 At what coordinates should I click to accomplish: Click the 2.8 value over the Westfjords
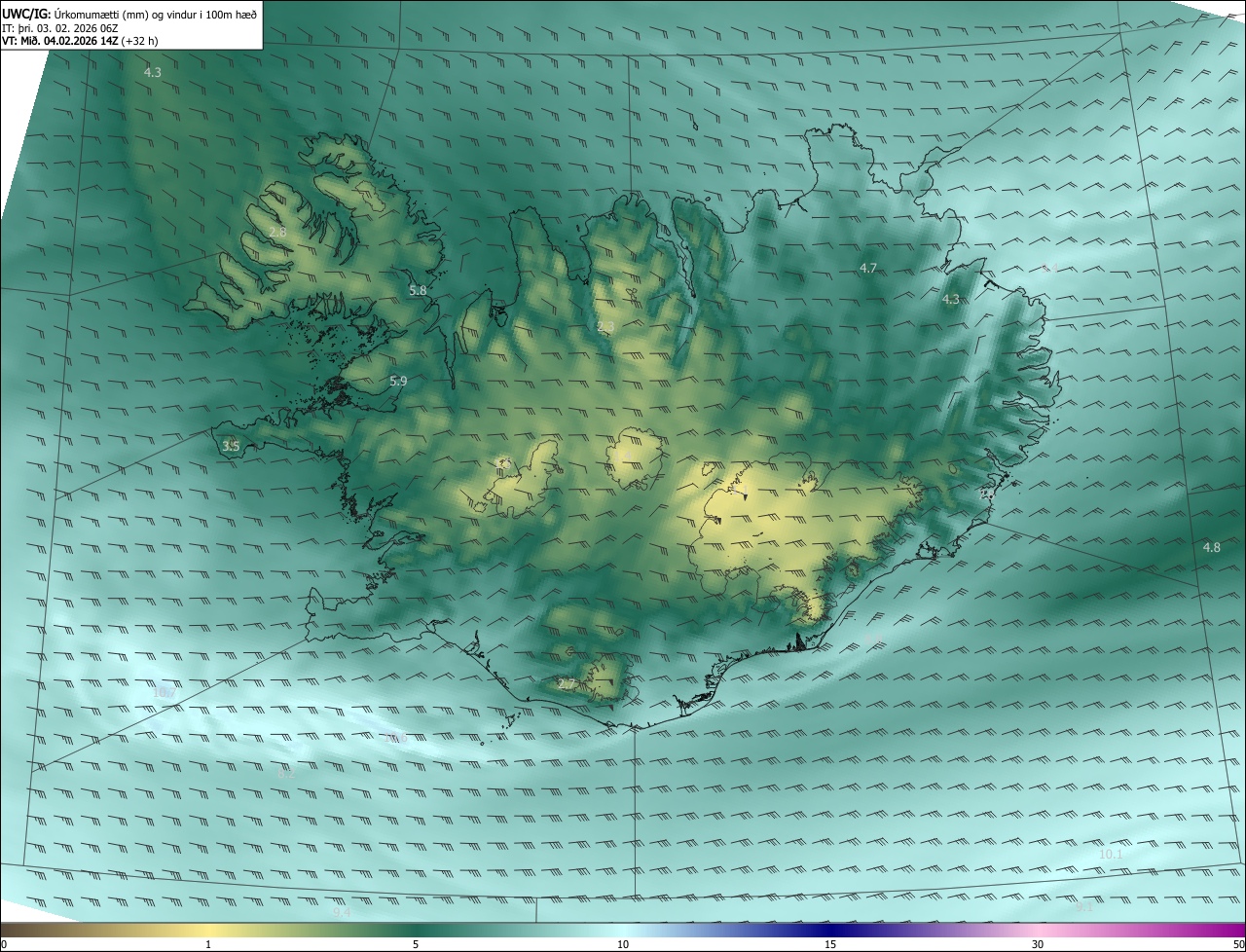click(x=277, y=232)
